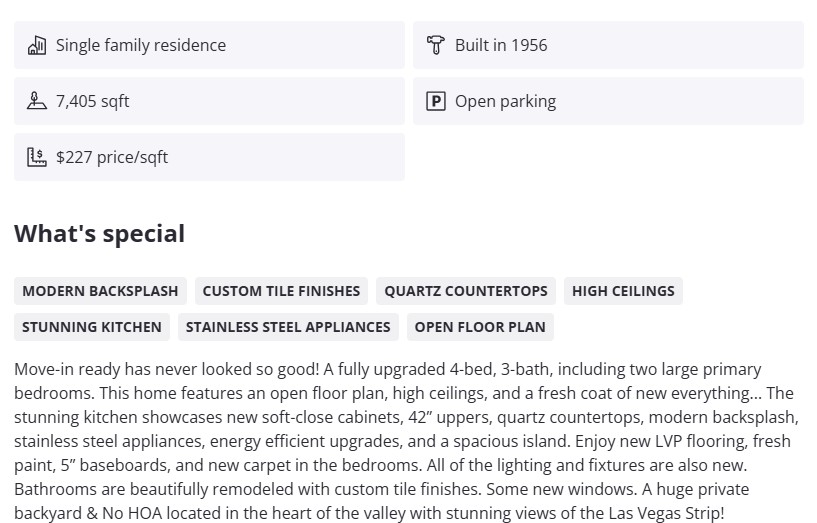Click the price per sqft icon

coord(37,157)
